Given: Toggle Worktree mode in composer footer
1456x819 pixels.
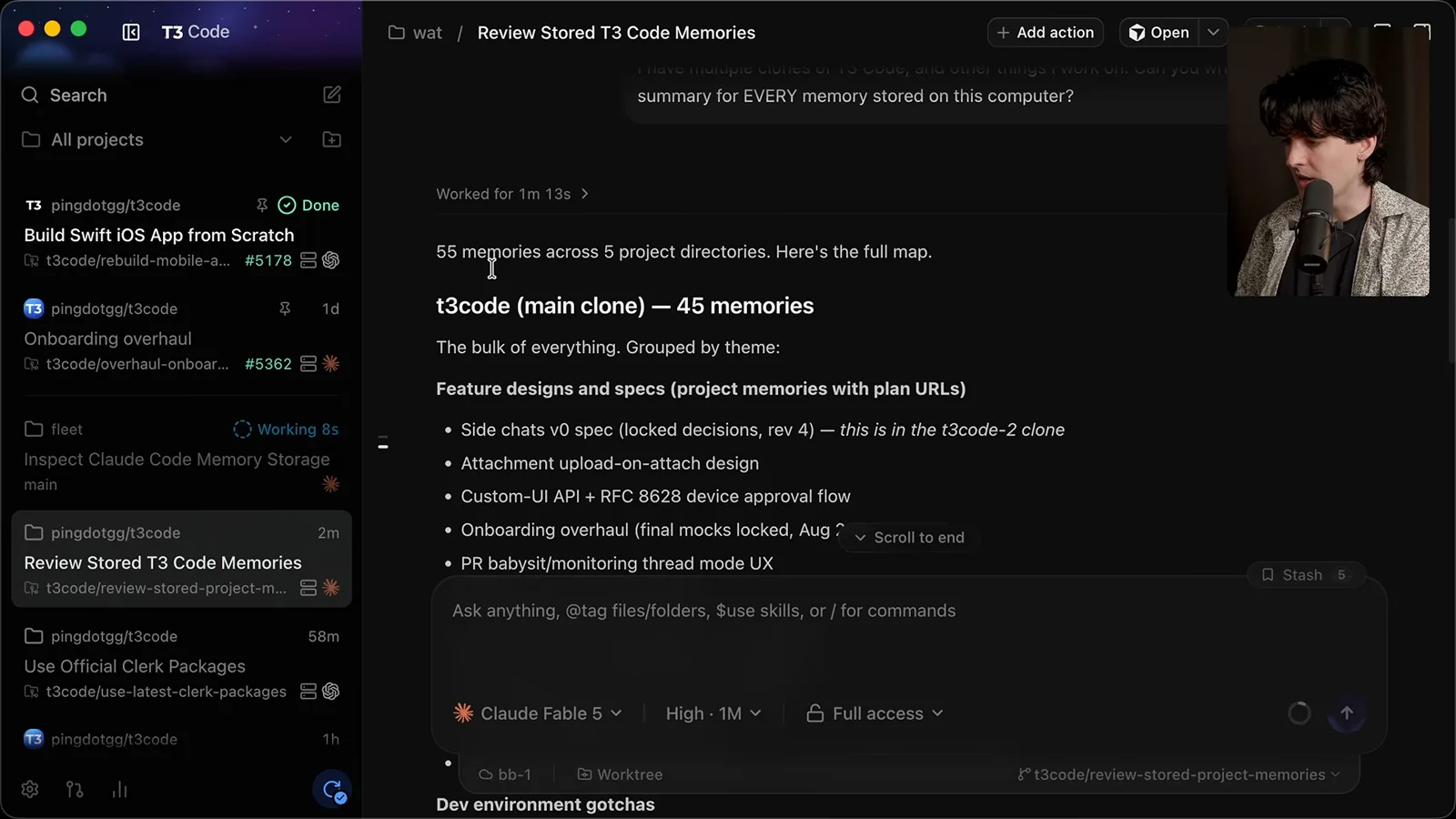Looking at the screenshot, I should click(x=620, y=774).
